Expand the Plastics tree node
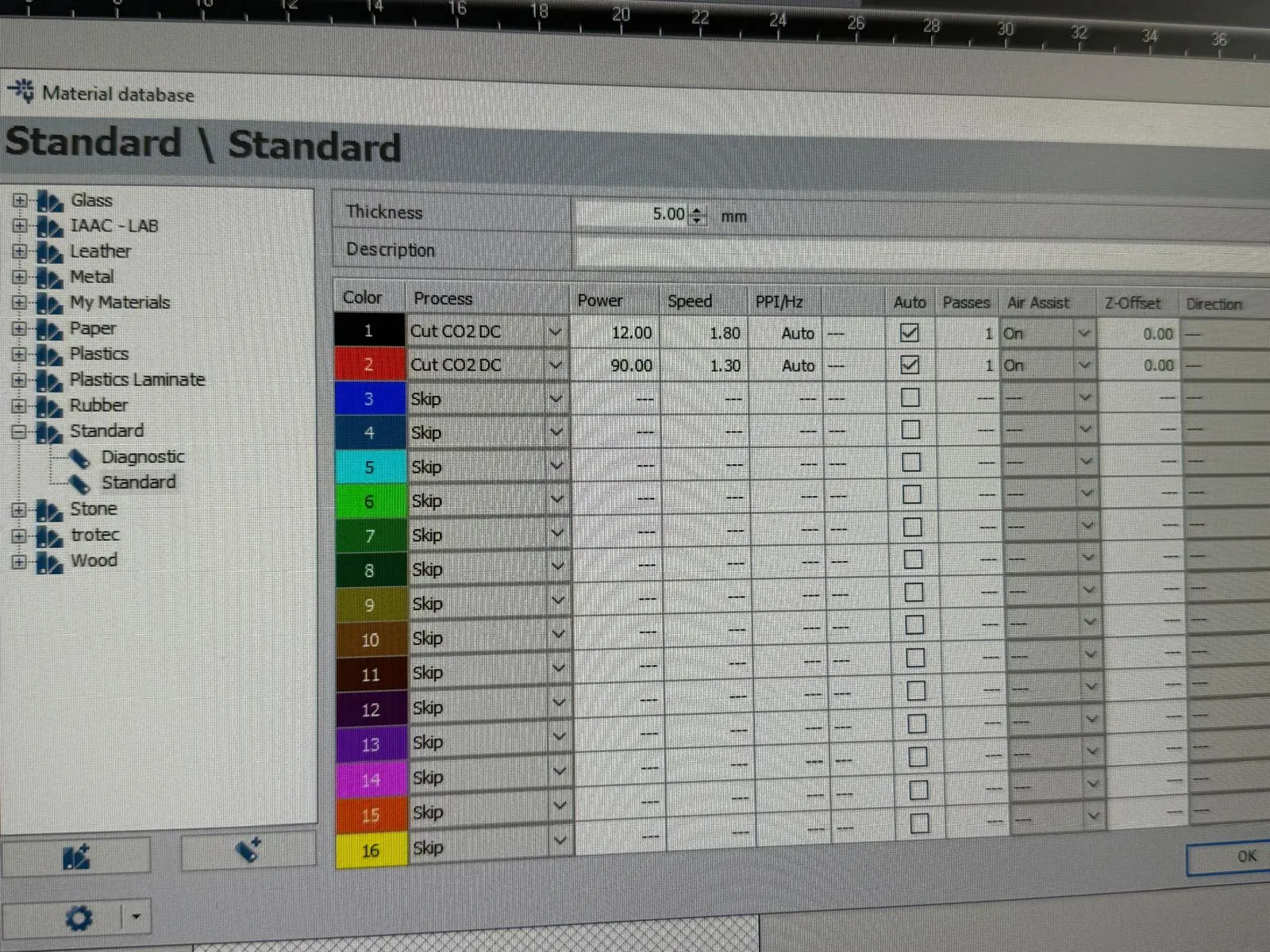The image size is (1270, 952). click(x=19, y=355)
